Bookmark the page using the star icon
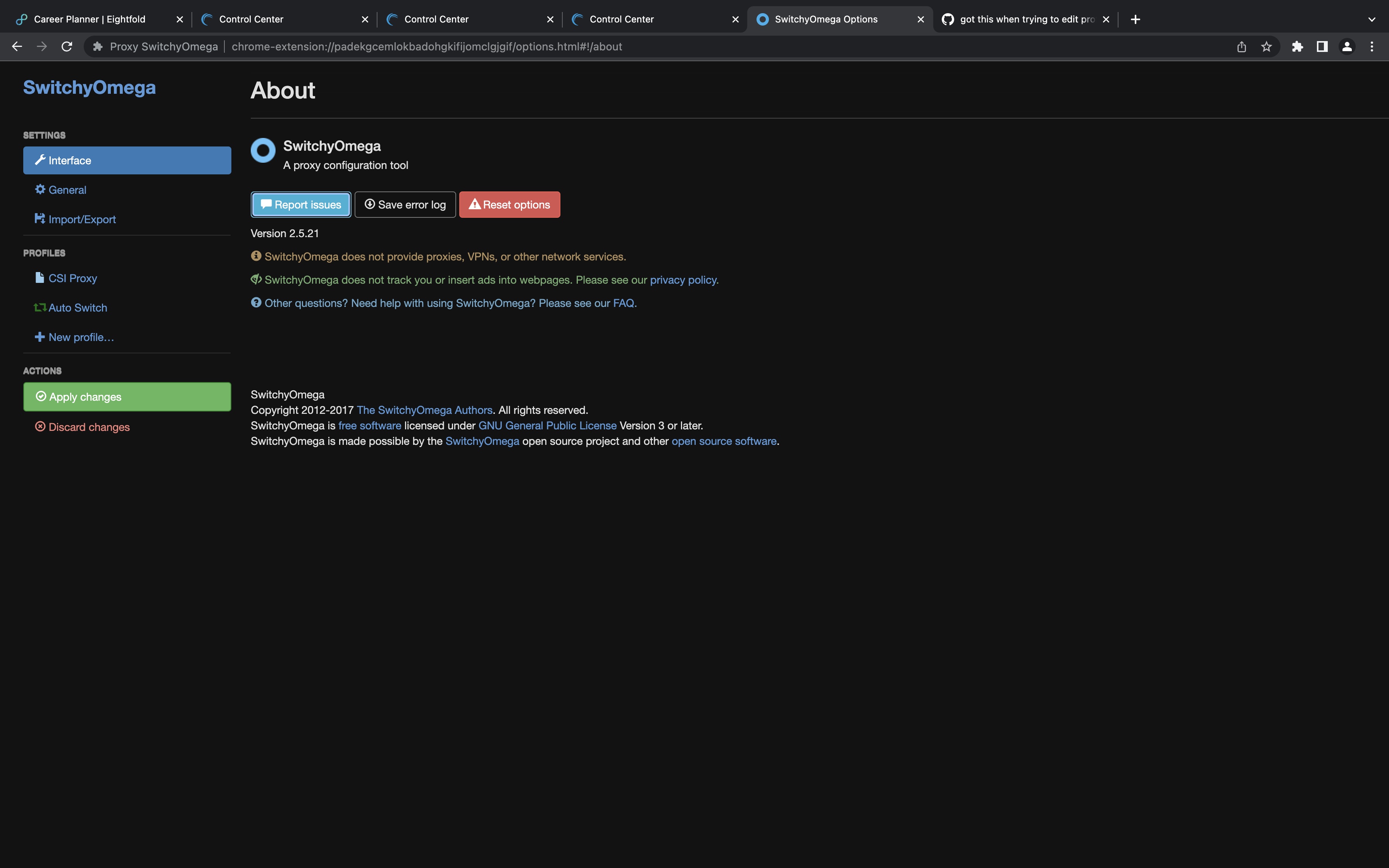This screenshot has height=868, width=1389. (x=1267, y=46)
